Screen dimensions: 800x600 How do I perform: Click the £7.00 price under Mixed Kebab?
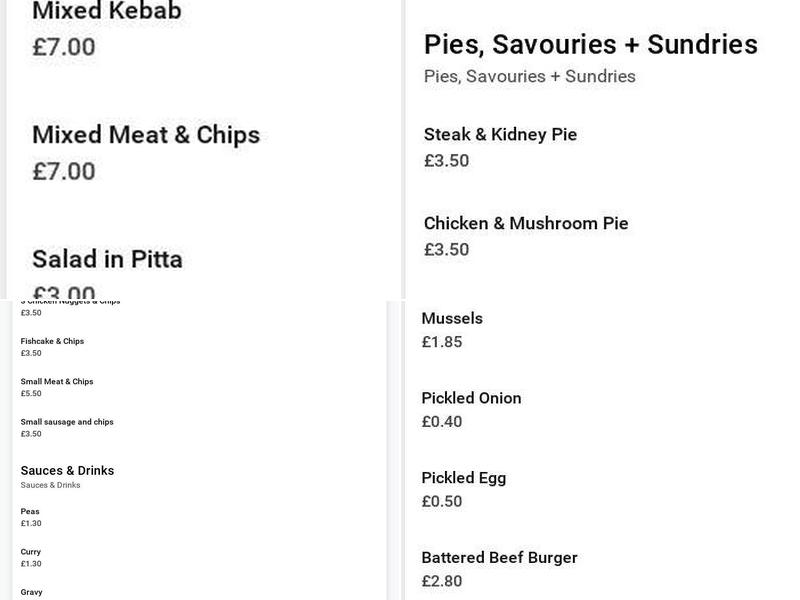pos(64,47)
